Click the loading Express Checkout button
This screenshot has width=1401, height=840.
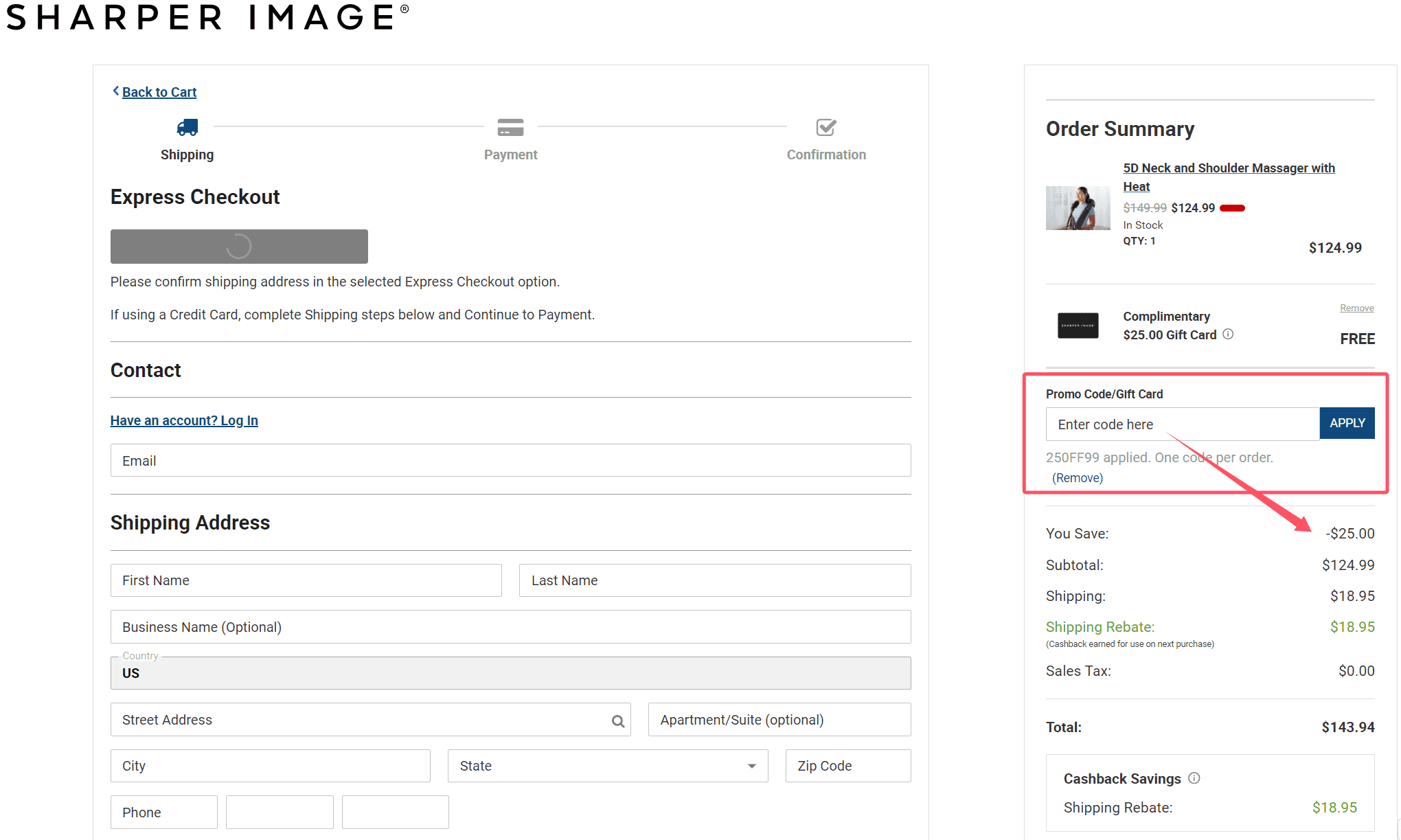tap(239, 246)
